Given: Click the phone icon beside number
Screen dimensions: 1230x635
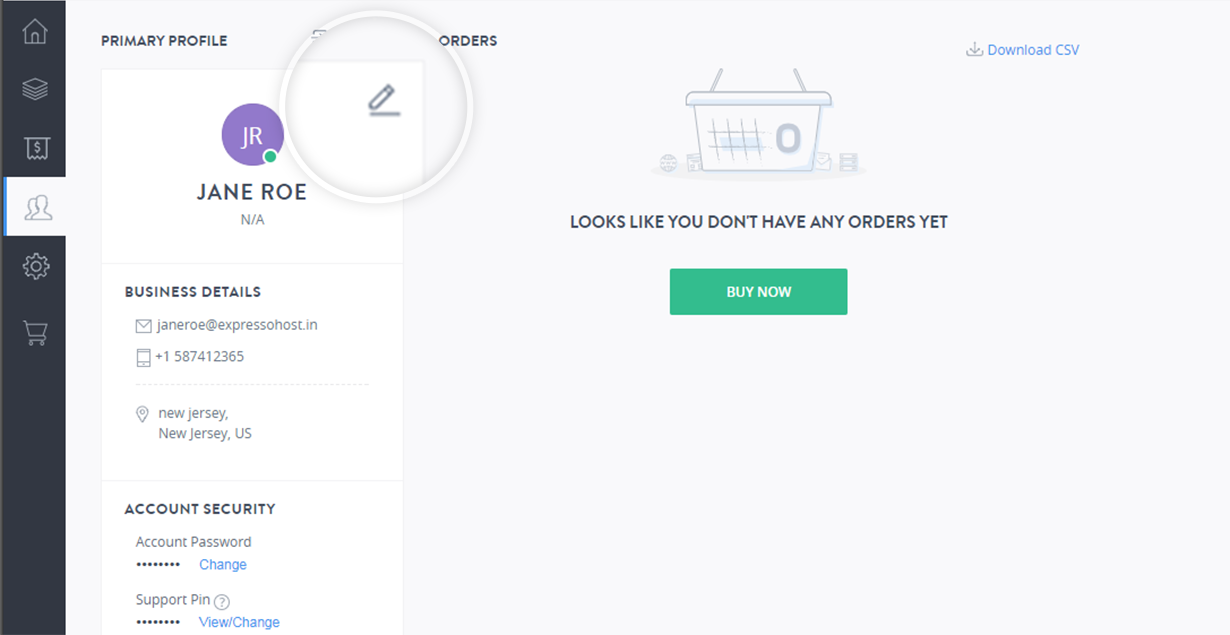Looking at the screenshot, I should coord(143,357).
